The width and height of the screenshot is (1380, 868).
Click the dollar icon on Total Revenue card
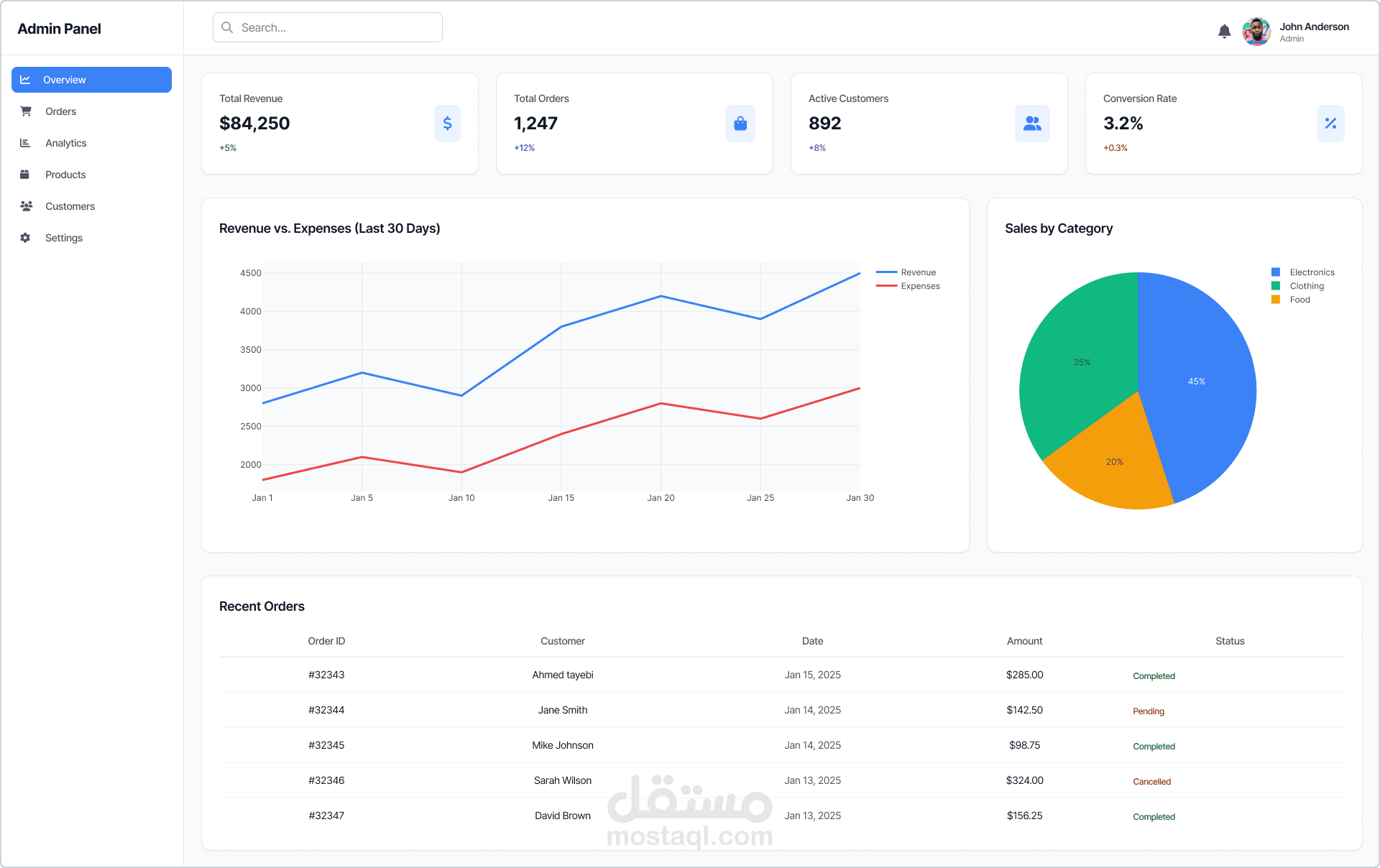click(447, 124)
